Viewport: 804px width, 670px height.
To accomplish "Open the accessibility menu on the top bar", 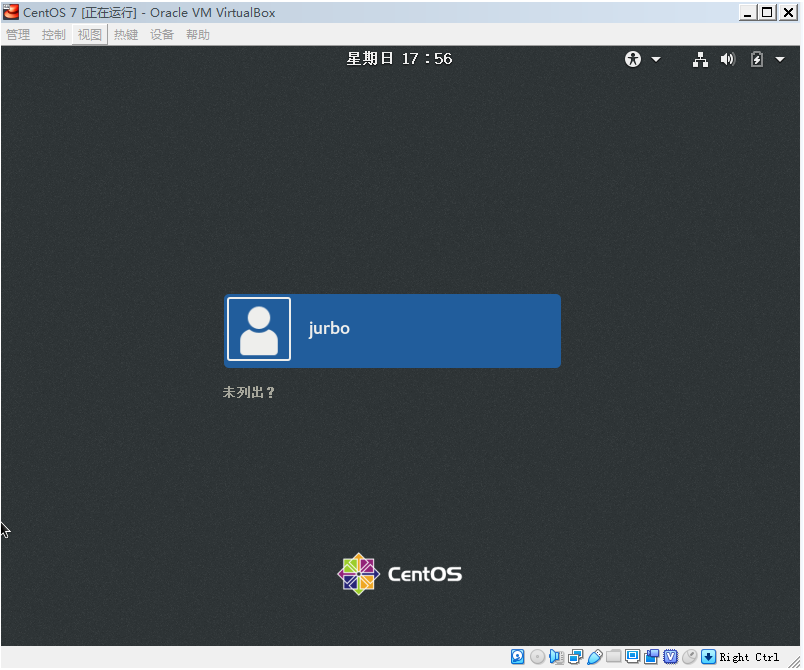I will tap(632, 59).
